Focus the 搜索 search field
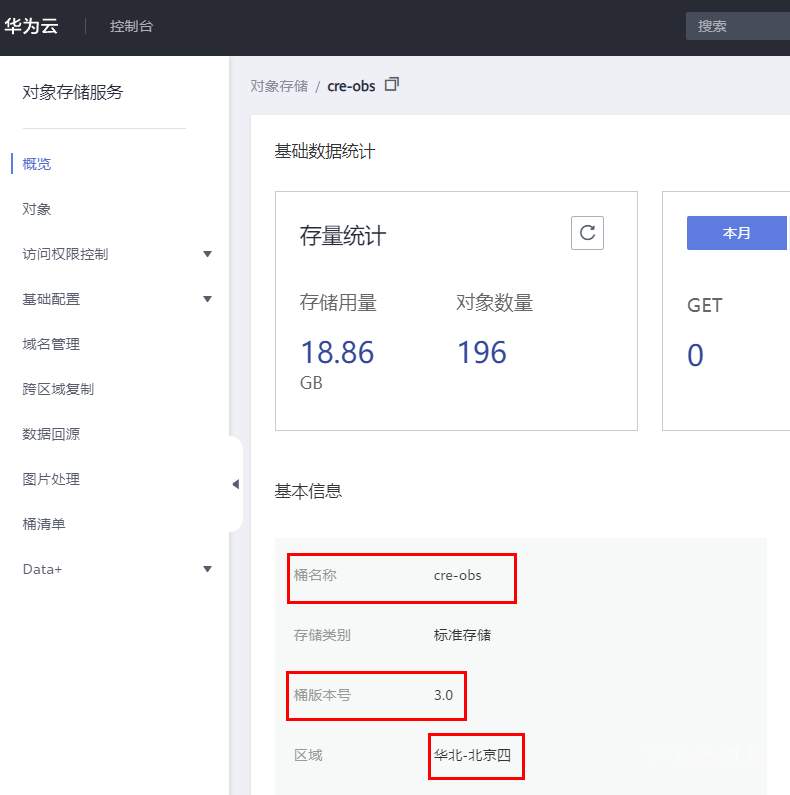Image resolution: width=790 pixels, height=795 pixels. (738, 26)
